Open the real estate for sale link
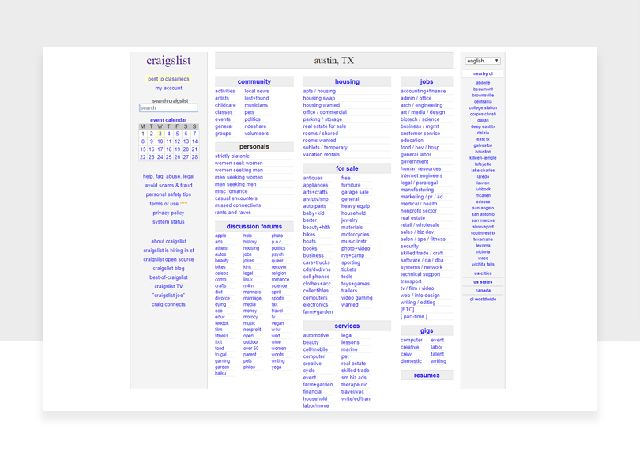 [x=324, y=126]
